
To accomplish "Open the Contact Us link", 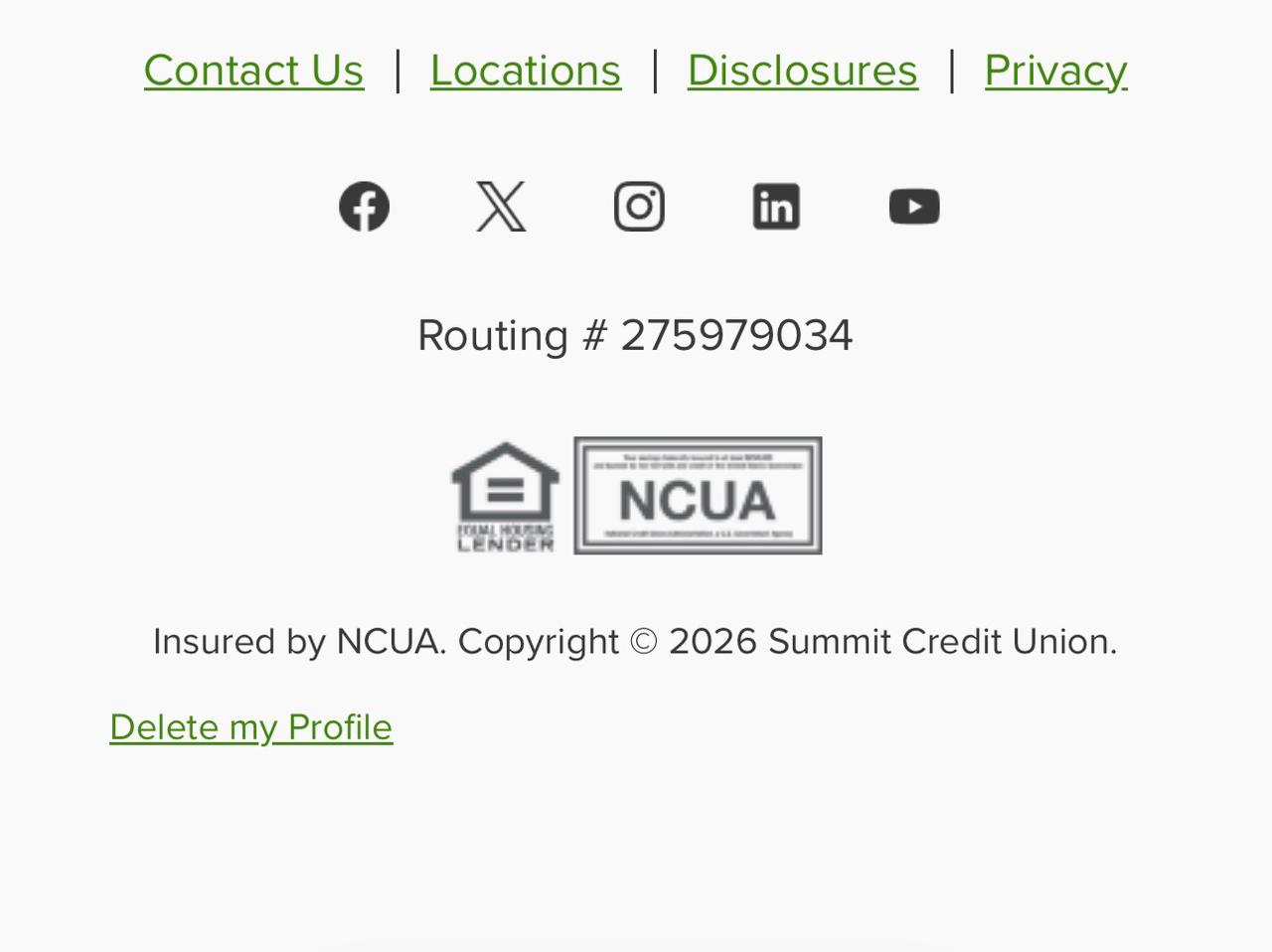I will click(x=253, y=71).
